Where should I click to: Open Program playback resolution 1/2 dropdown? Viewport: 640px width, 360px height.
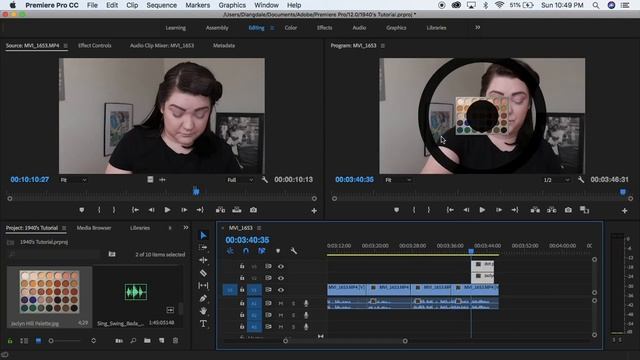(556, 180)
